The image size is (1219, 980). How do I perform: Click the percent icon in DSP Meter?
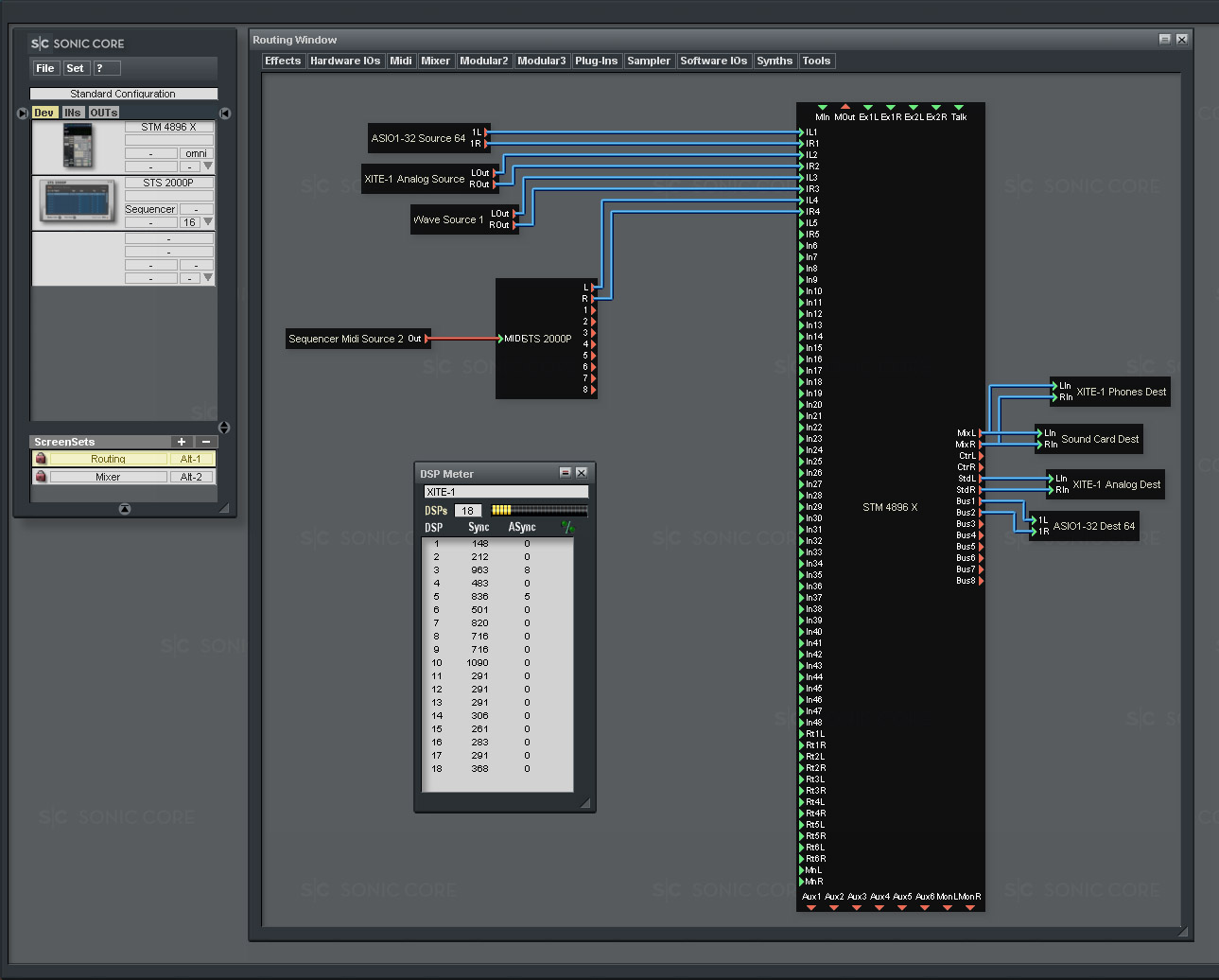pyautogui.click(x=567, y=527)
